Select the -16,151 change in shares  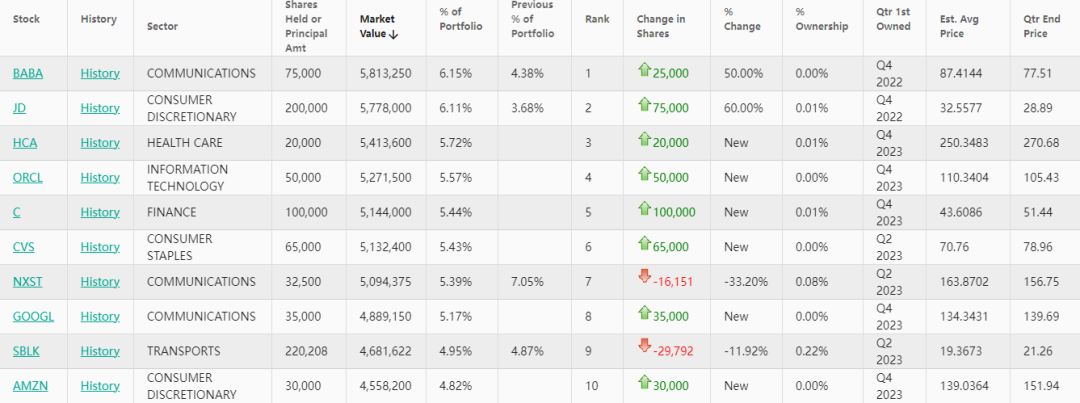(x=672, y=282)
